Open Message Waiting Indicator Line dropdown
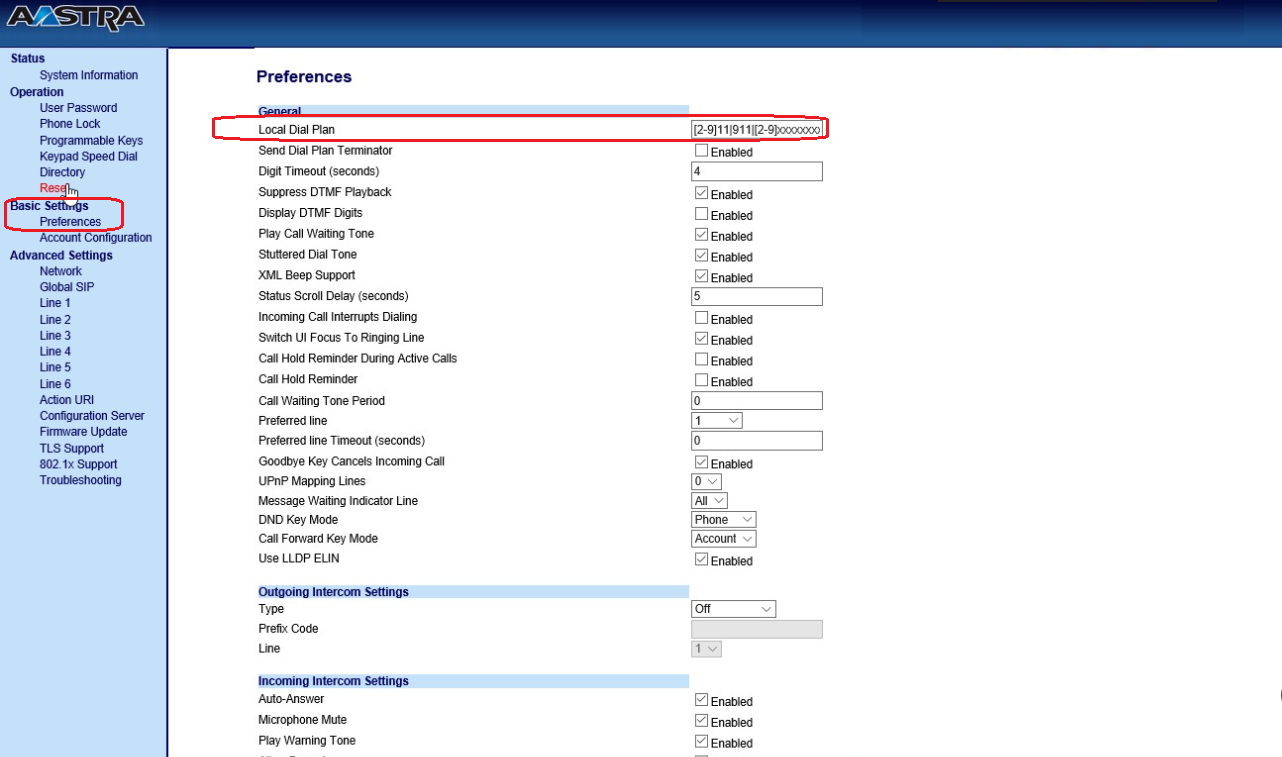1282x757 pixels. click(709, 501)
